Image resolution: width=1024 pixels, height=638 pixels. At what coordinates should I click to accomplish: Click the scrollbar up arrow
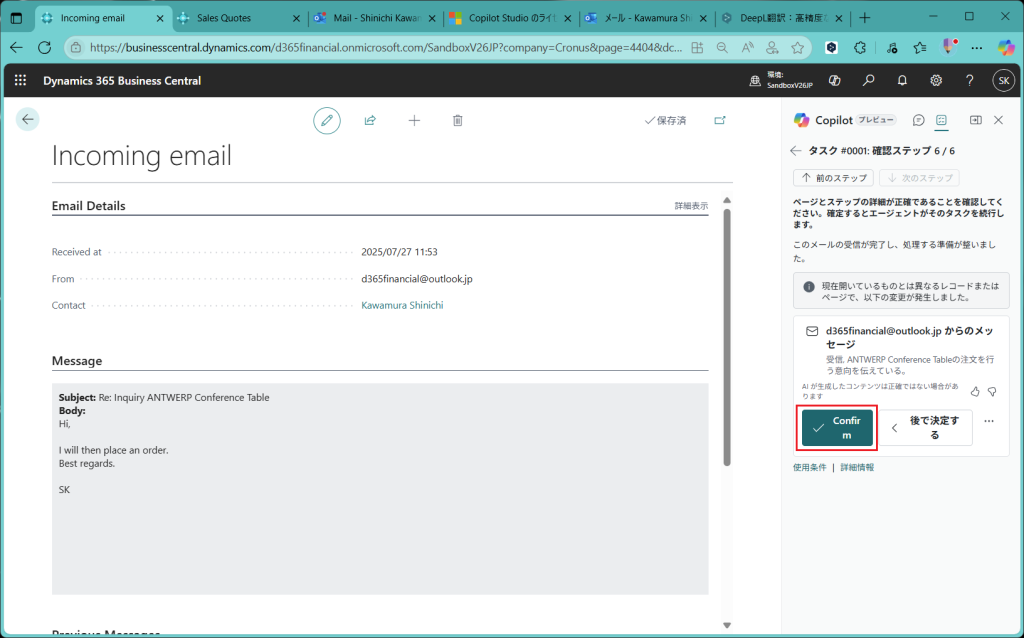tap(727, 200)
